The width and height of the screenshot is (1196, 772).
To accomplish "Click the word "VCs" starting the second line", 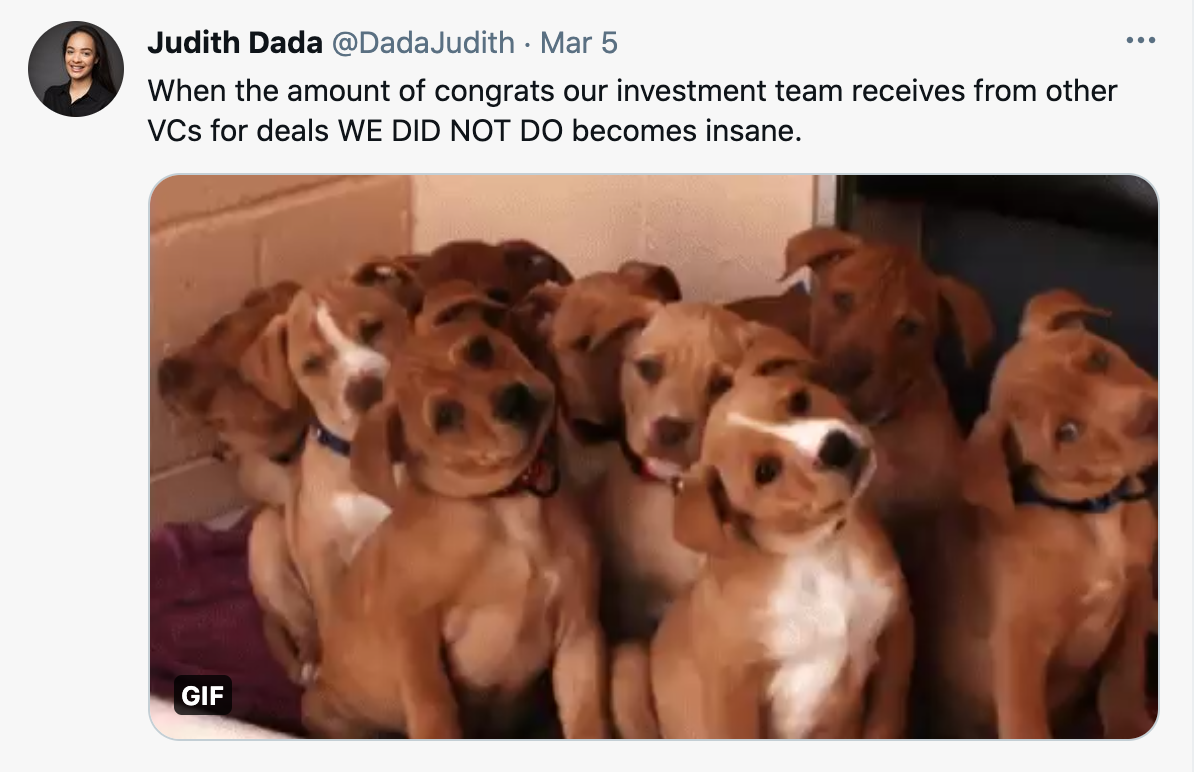I will (x=175, y=130).
